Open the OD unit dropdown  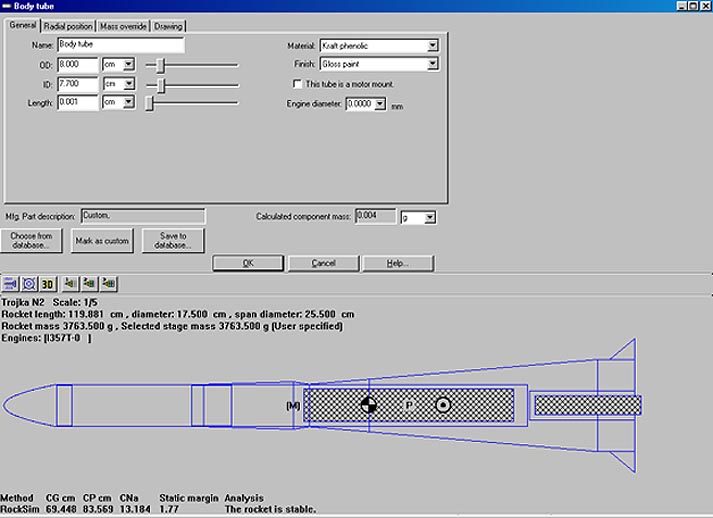(x=128, y=64)
